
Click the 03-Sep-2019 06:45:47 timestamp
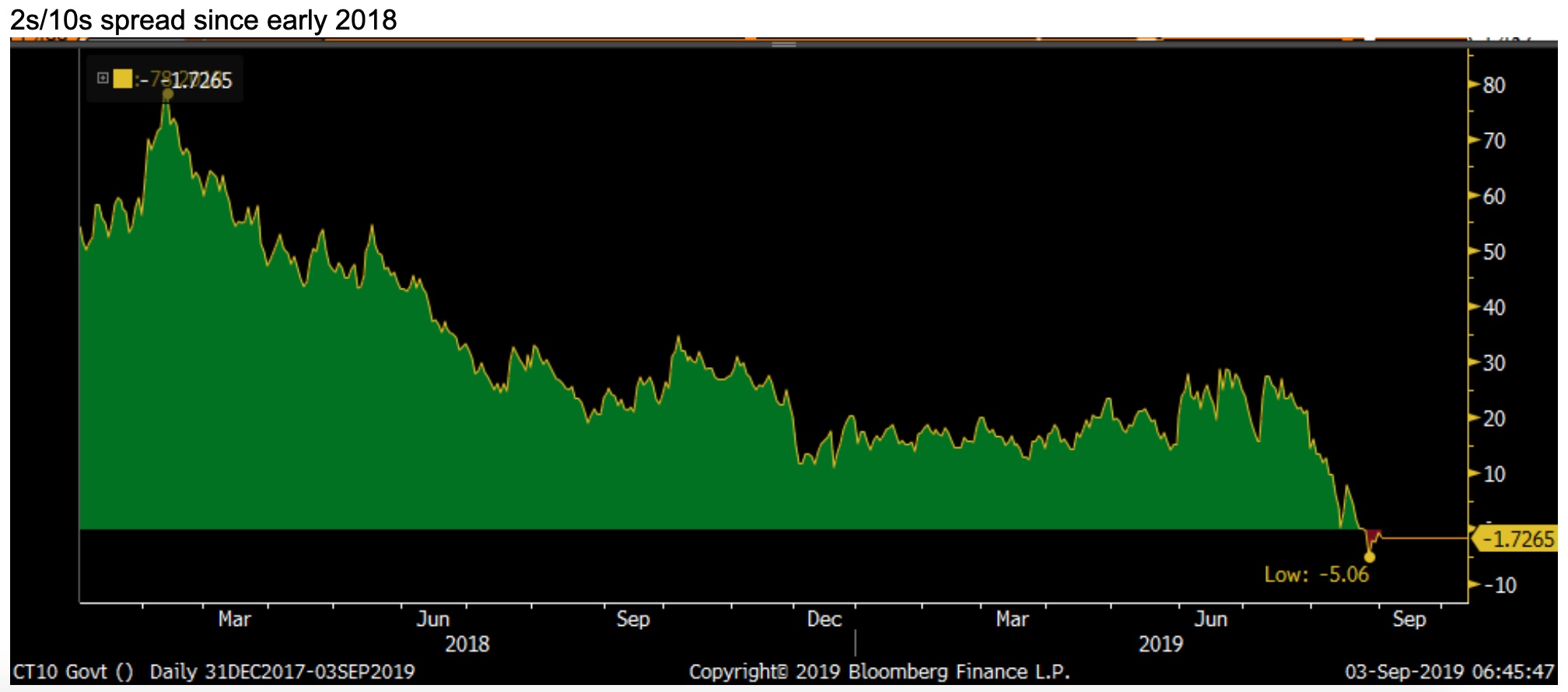point(1449,672)
